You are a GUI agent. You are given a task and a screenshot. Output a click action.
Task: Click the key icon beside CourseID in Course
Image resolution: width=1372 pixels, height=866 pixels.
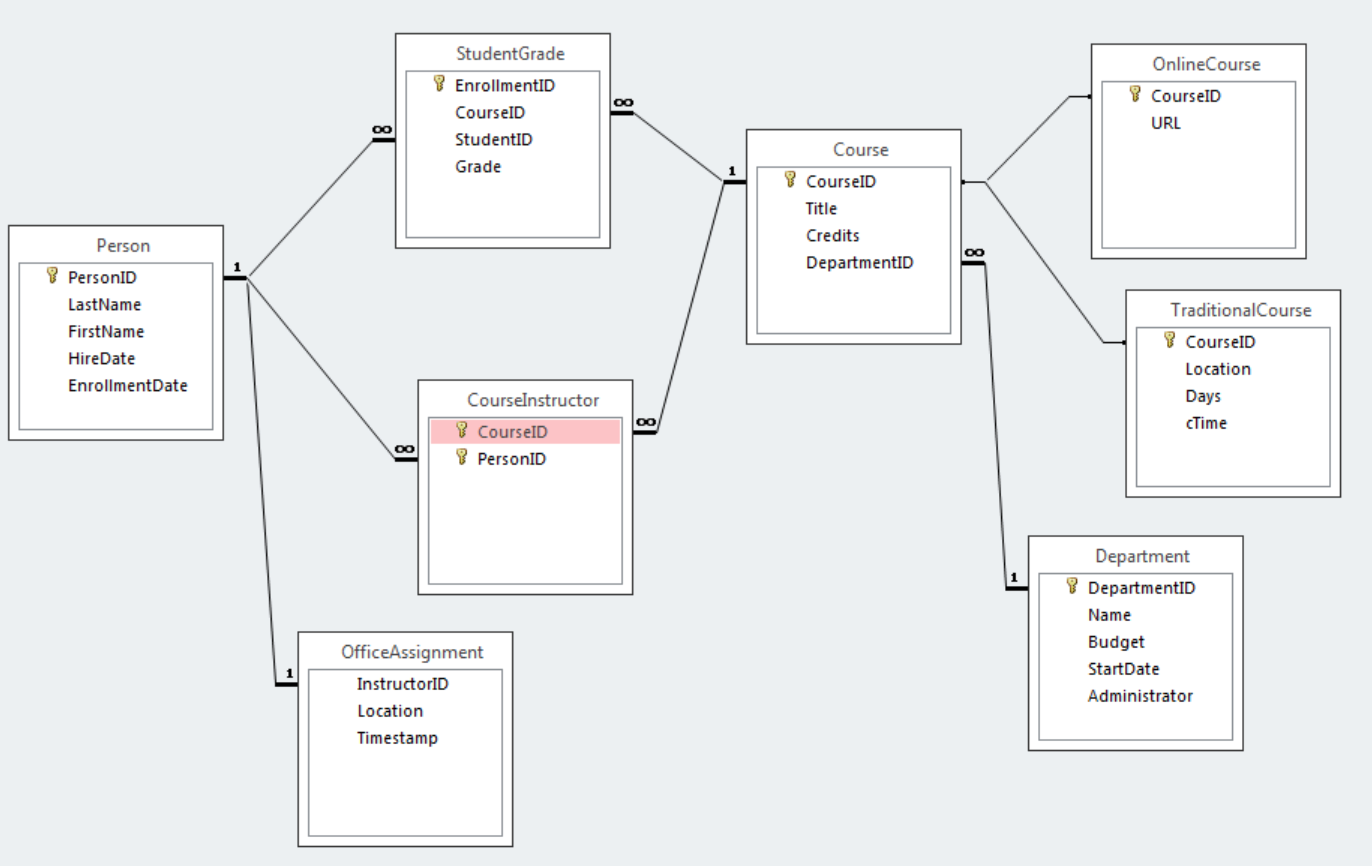[790, 181]
